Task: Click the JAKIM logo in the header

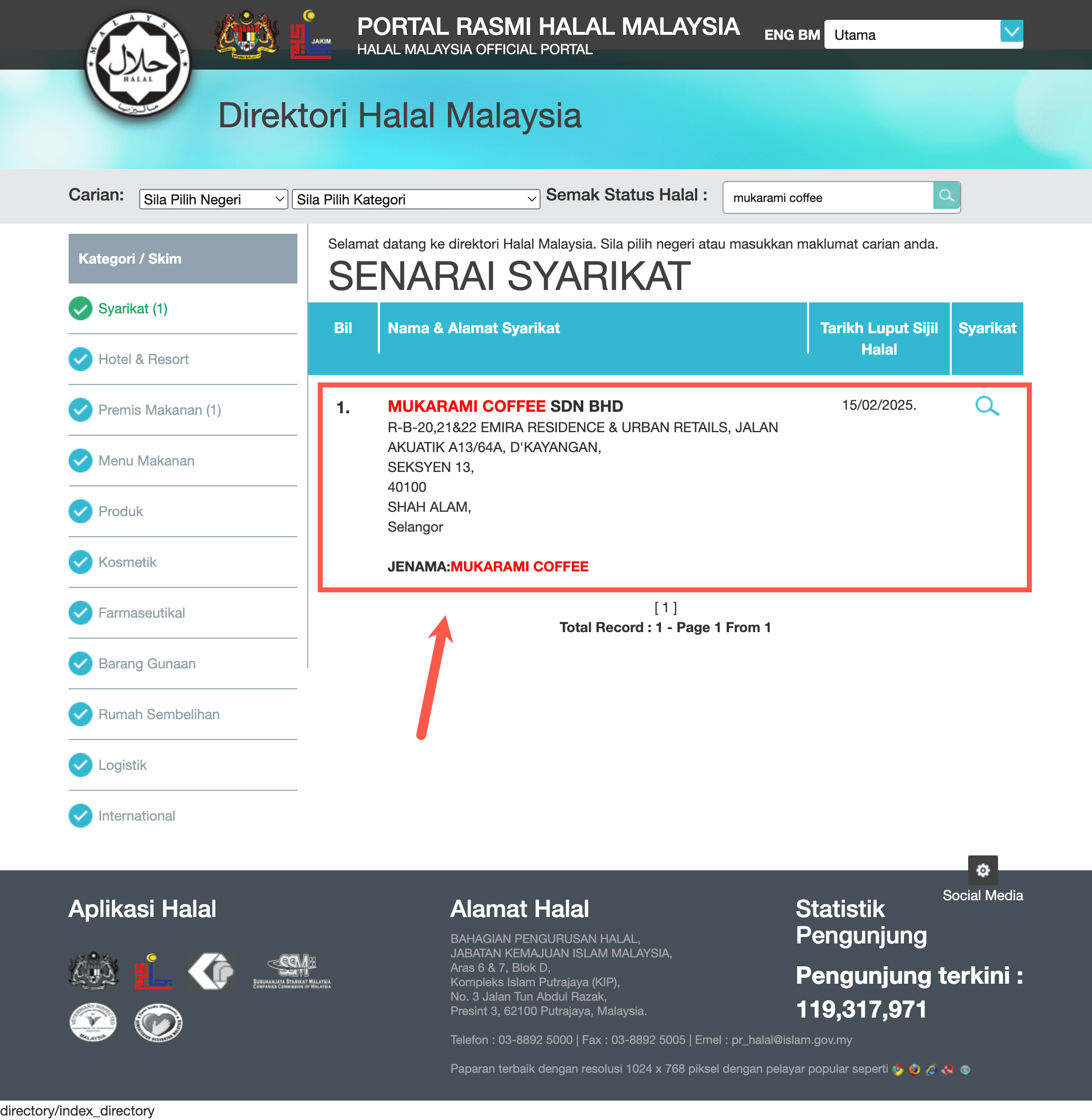Action: (310, 34)
